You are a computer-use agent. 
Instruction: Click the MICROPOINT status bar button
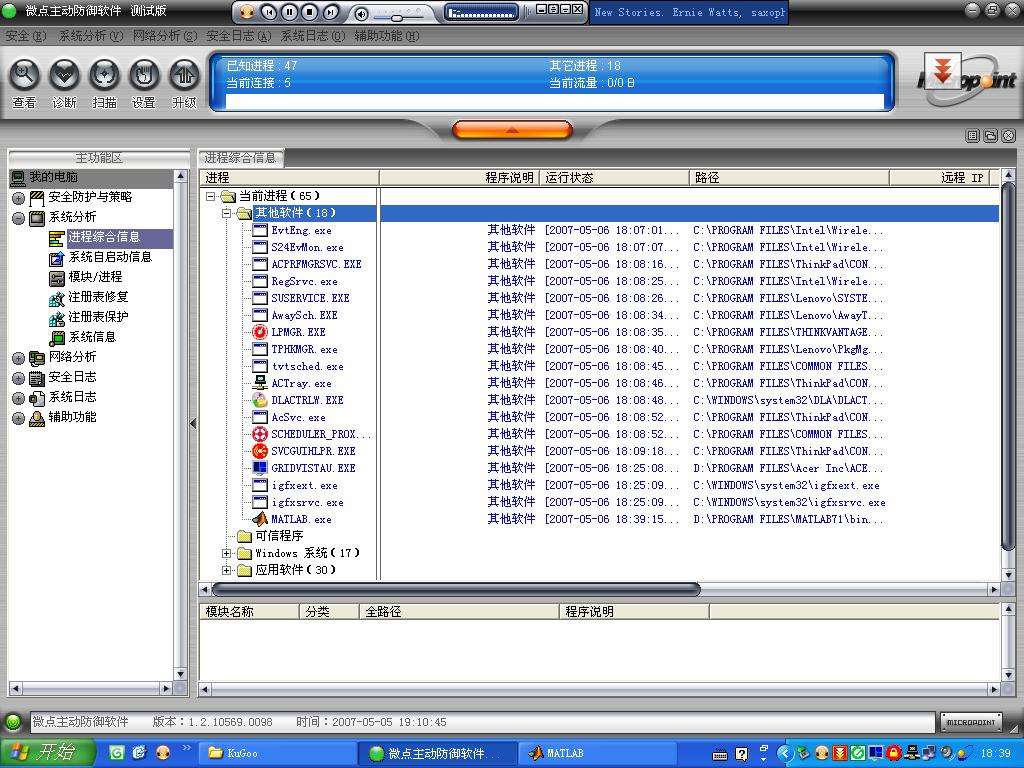(x=970, y=722)
